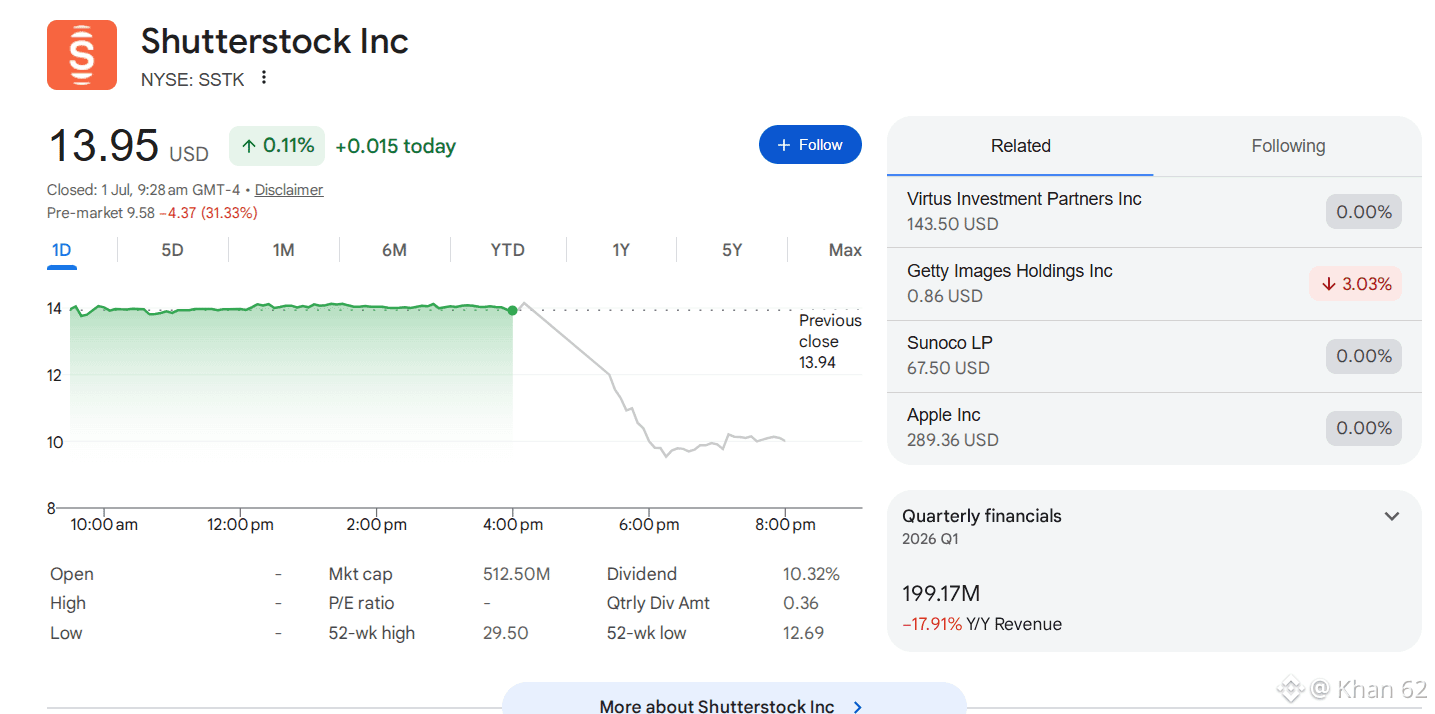Viewport: 1435px width, 714px height.
Task: Click the Pre-market 9.58 line
Action: [152, 213]
